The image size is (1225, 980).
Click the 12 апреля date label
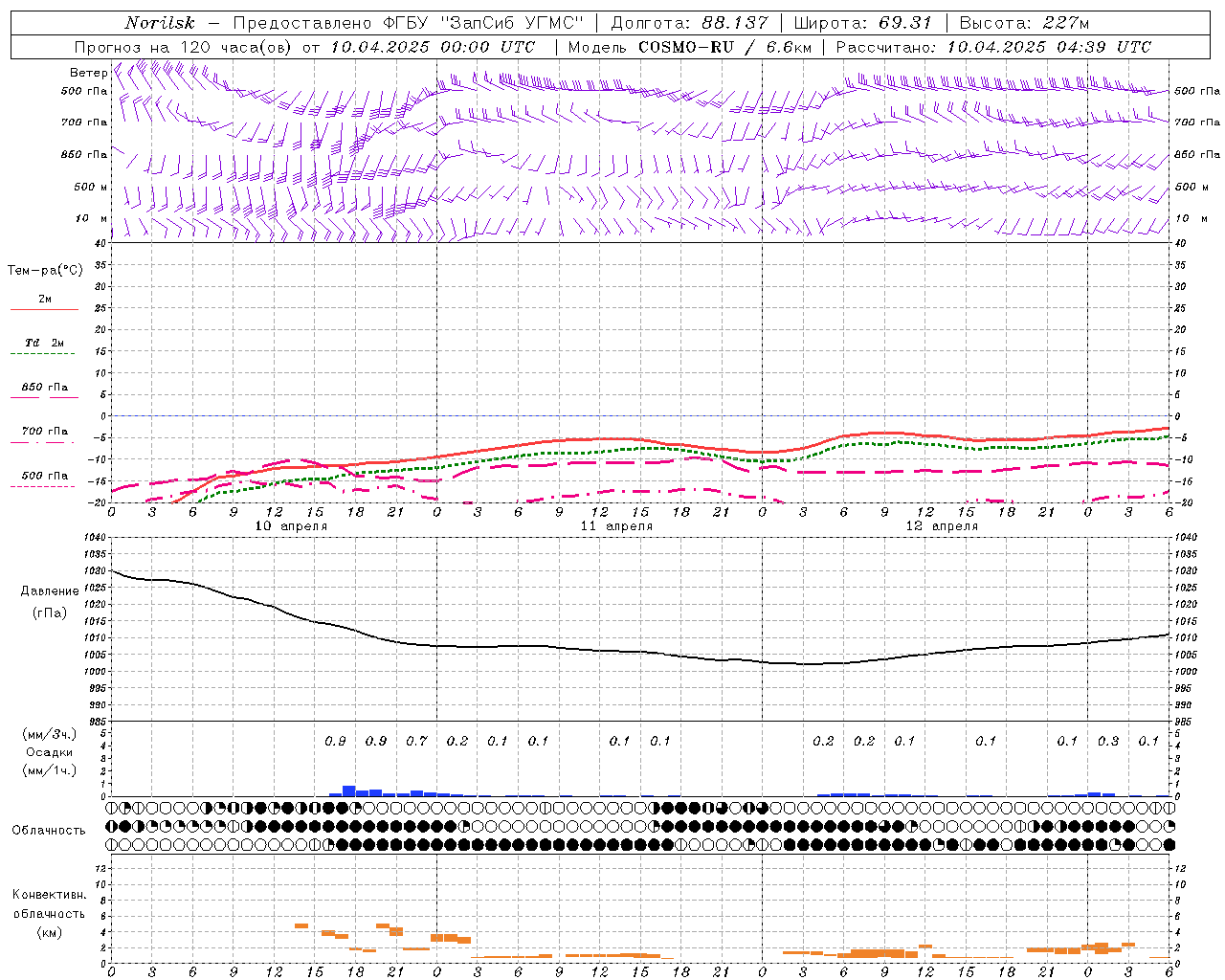[942, 526]
